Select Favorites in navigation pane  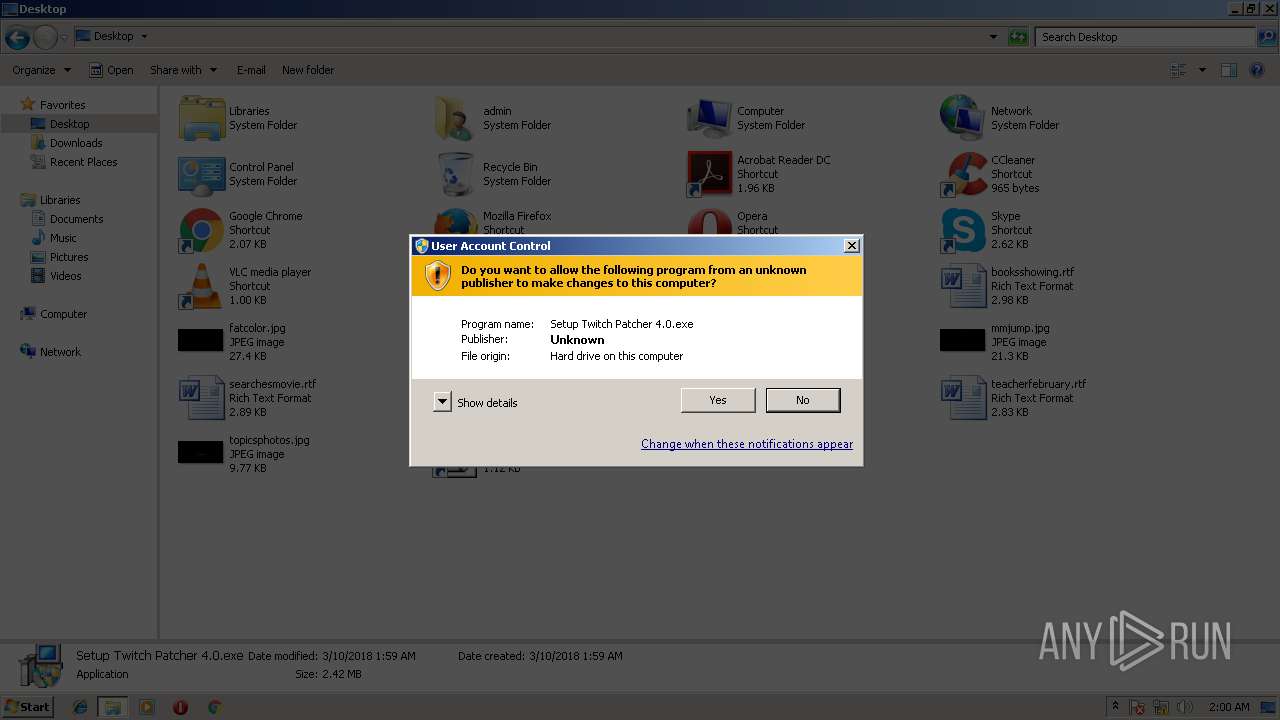click(x=62, y=105)
